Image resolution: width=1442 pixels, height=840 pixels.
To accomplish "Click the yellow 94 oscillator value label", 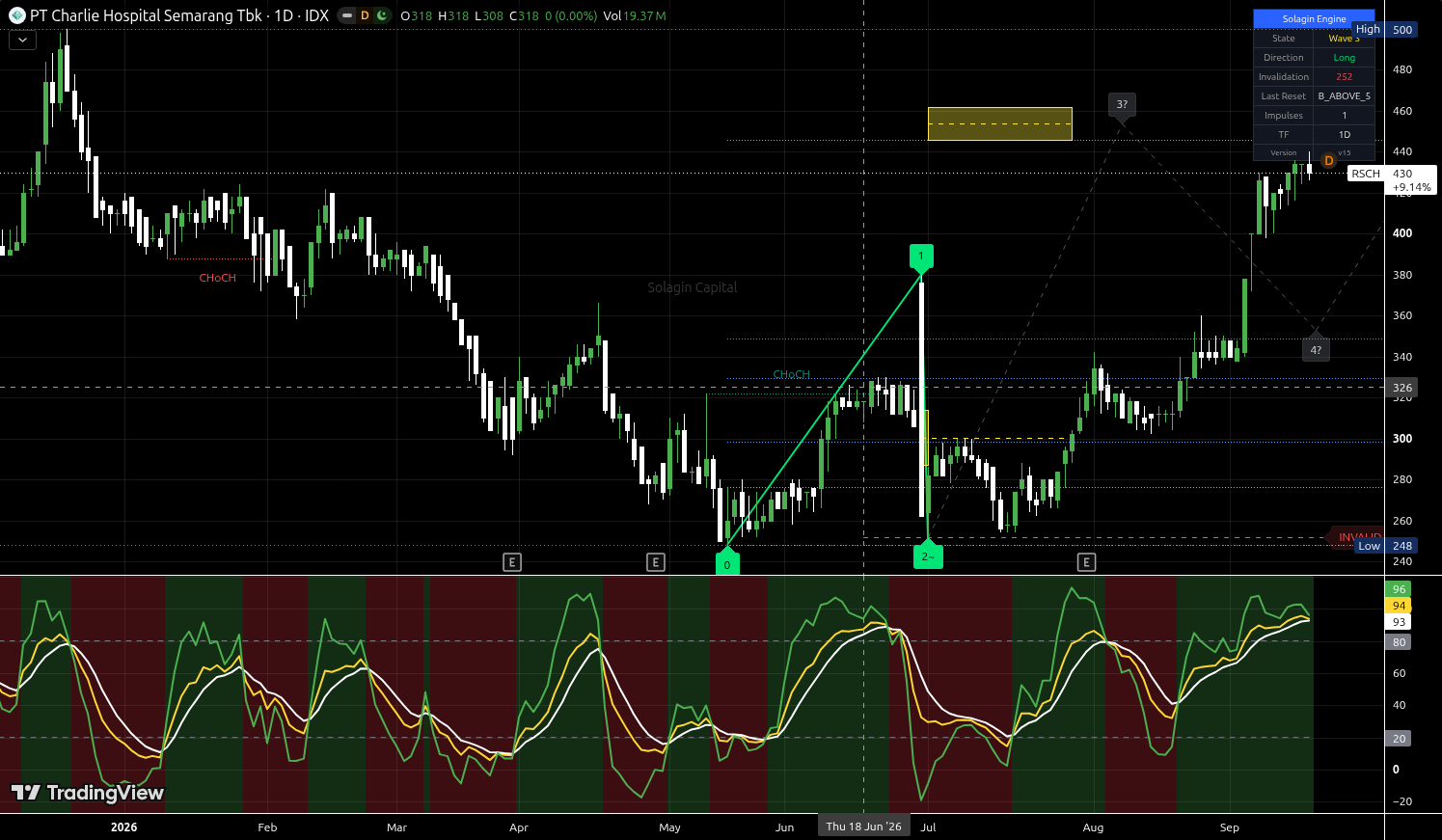I will pyautogui.click(x=1399, y=606).
